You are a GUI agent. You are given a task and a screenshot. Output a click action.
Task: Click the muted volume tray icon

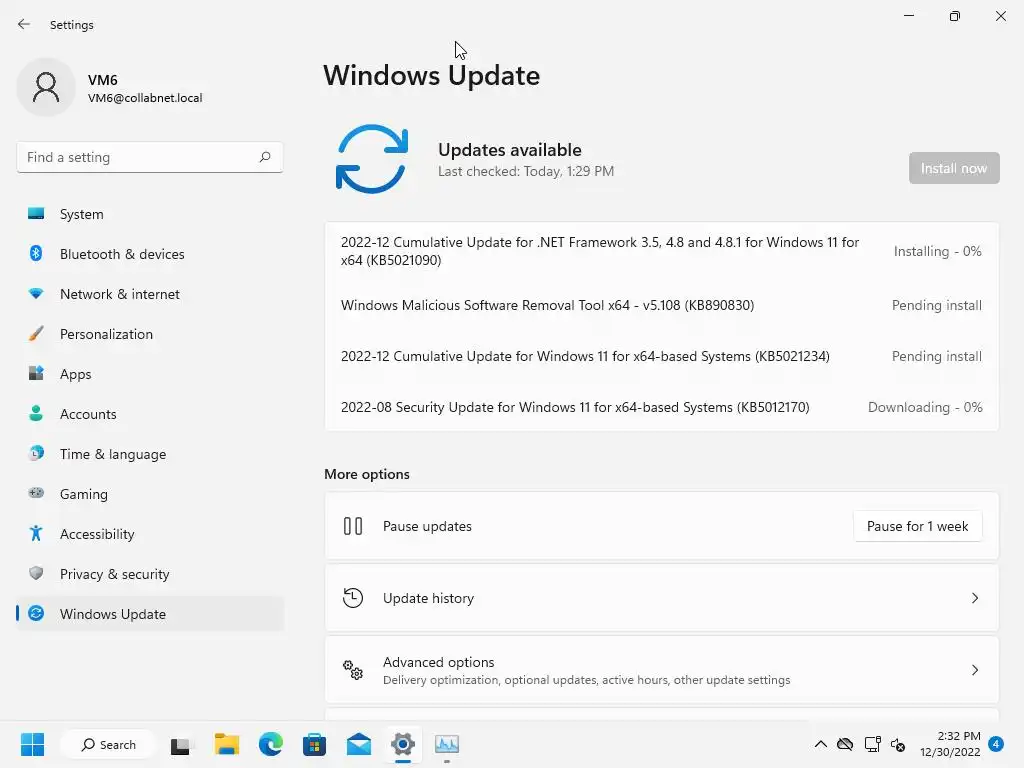click(x=898, y=744)
